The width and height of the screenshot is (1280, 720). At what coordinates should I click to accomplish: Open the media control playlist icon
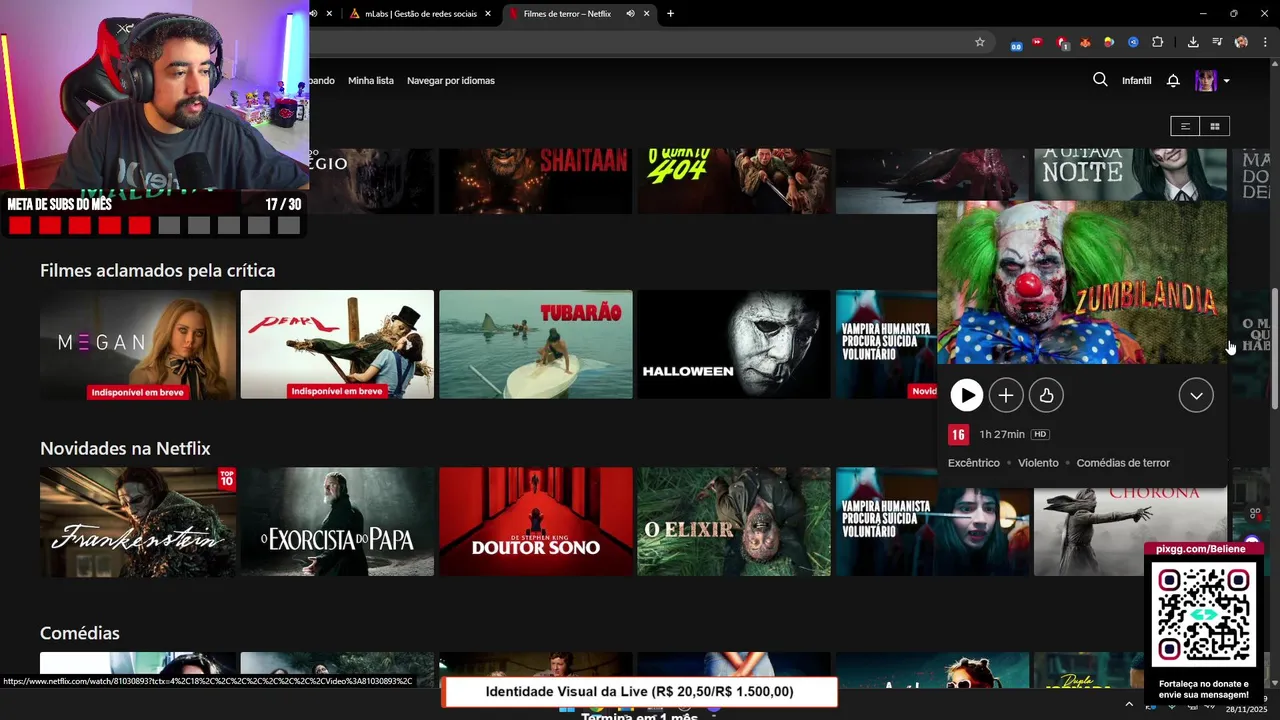pos(1217,42)
